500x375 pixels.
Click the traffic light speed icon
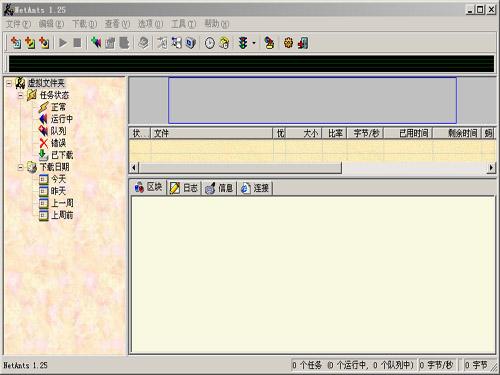pyautogui.click(x=243, y=43)
